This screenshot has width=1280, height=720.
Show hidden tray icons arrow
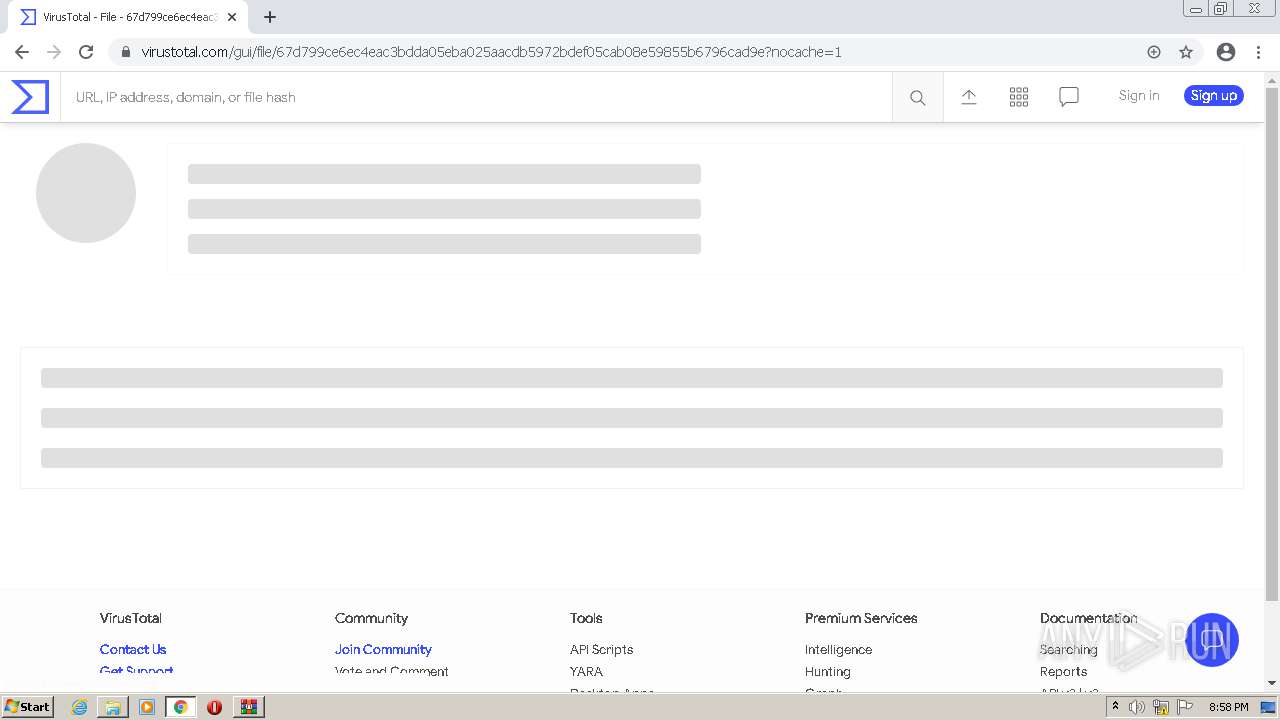click(1115, 707)
